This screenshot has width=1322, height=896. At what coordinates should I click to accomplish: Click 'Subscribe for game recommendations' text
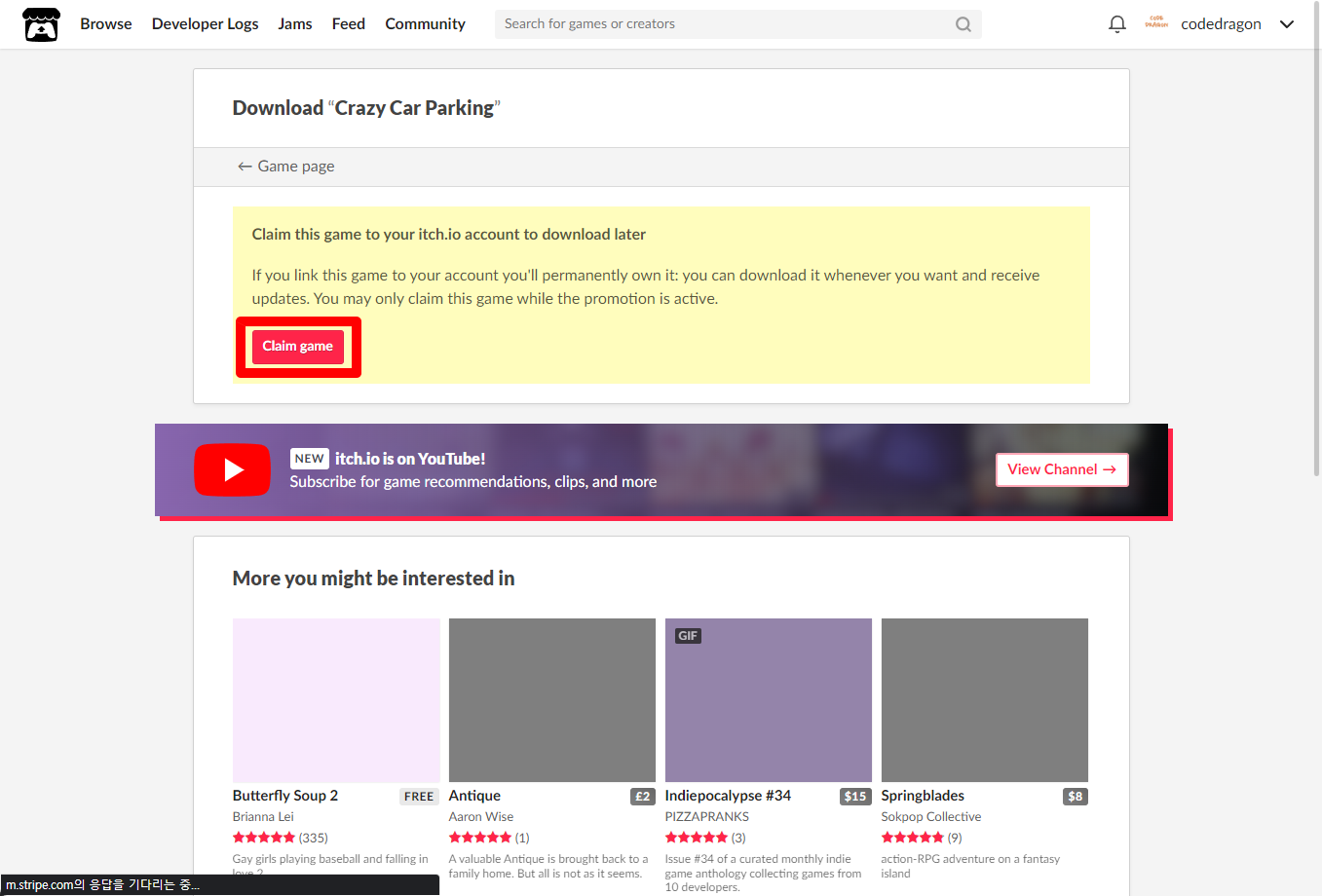473,482
